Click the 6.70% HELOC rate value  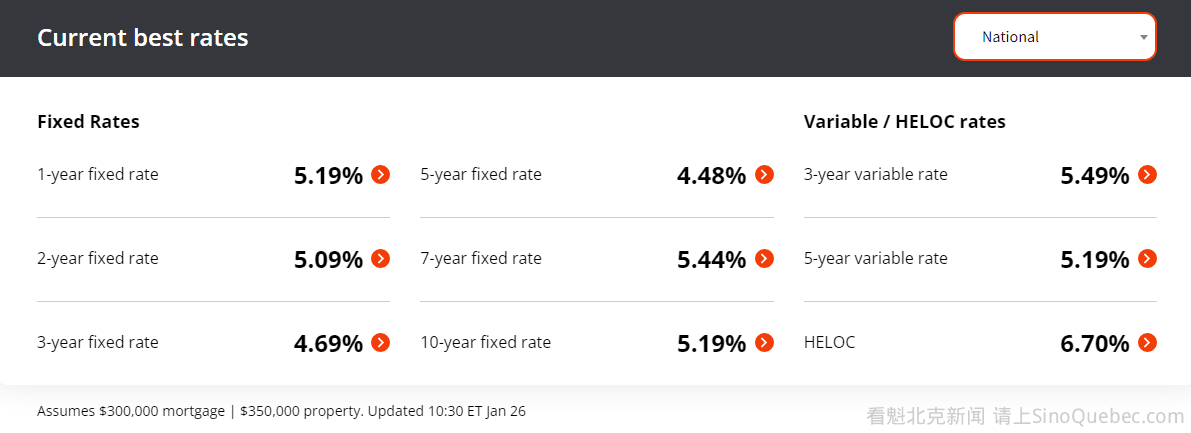point(1094,344)
